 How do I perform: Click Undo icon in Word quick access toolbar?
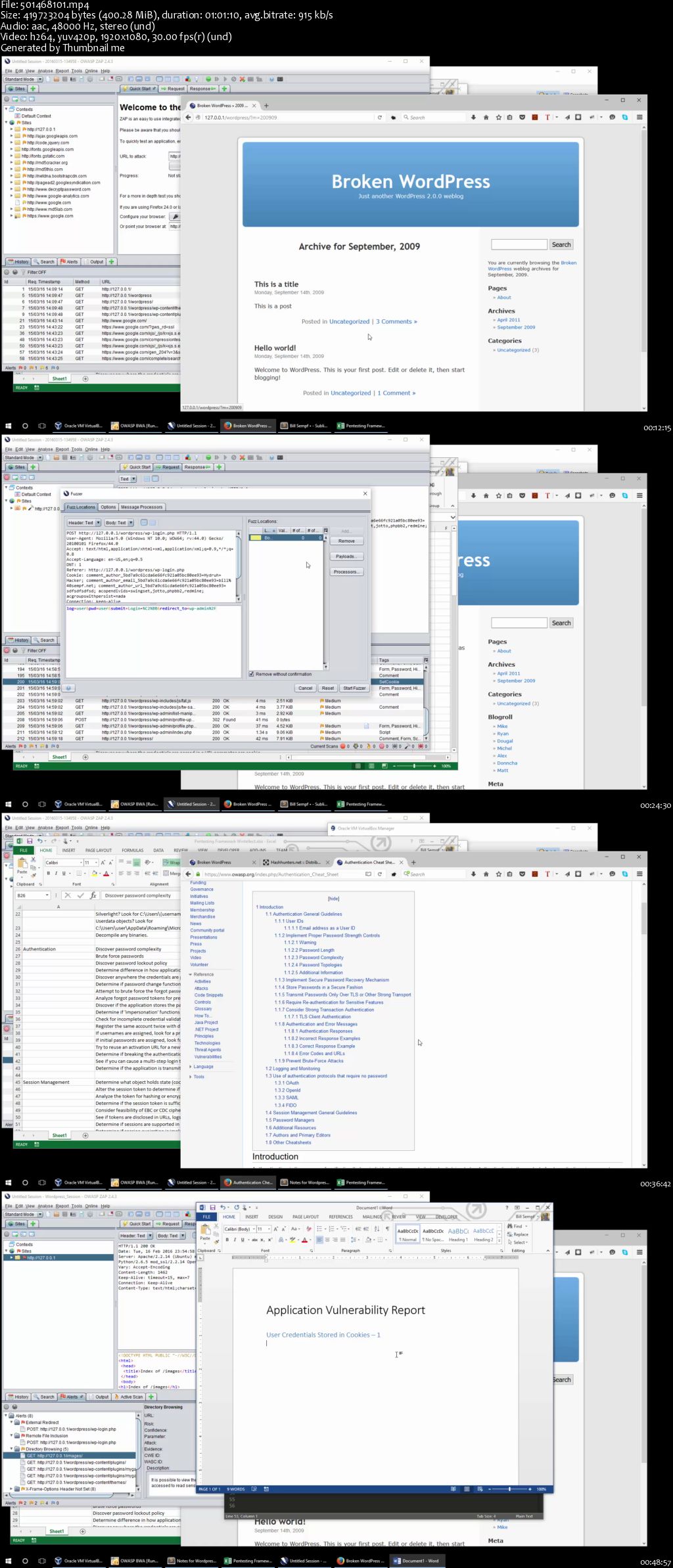[x=222, y=1207]
